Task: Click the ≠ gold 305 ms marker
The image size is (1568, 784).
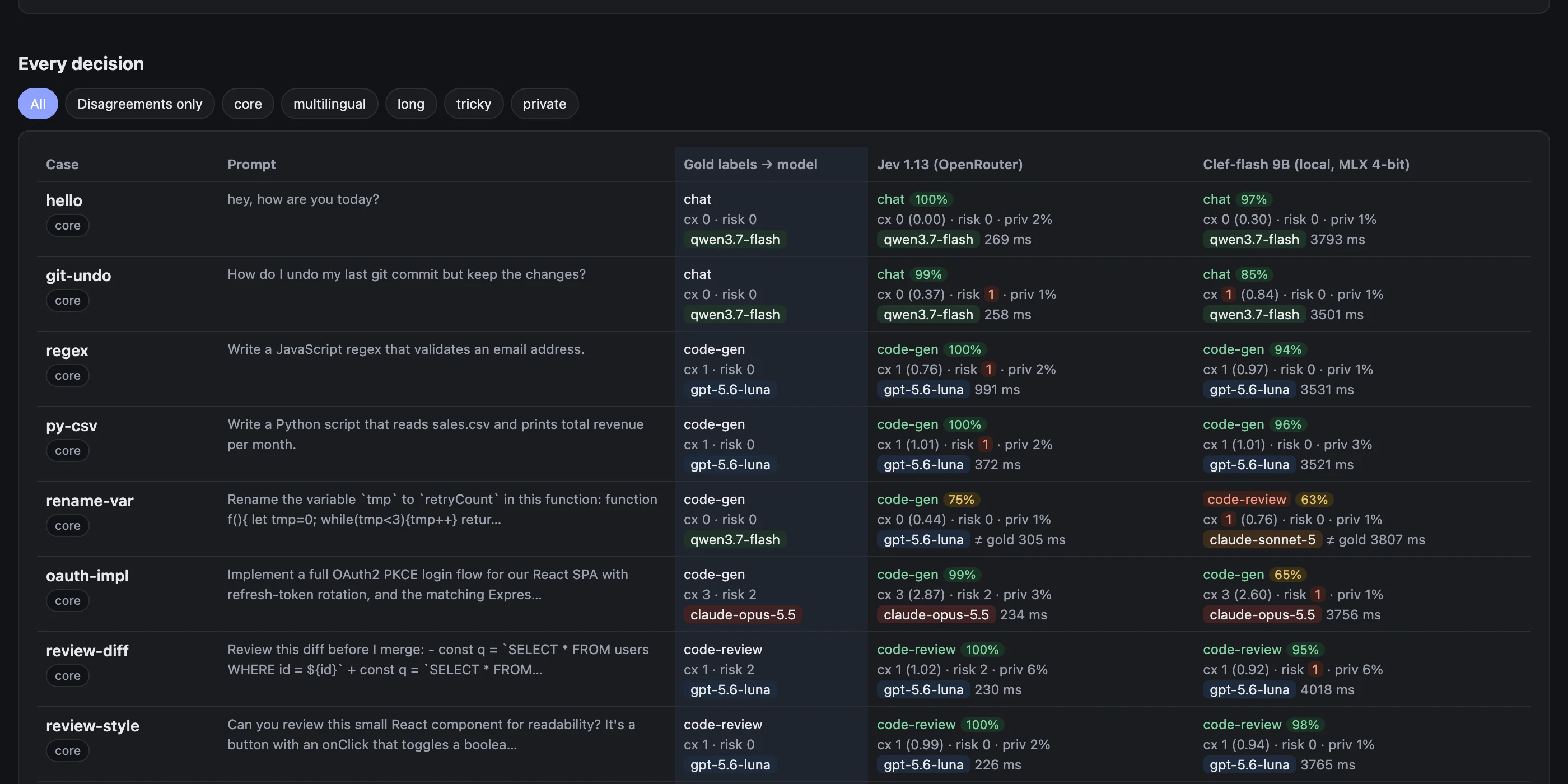Action: (x=1020, y=539)
